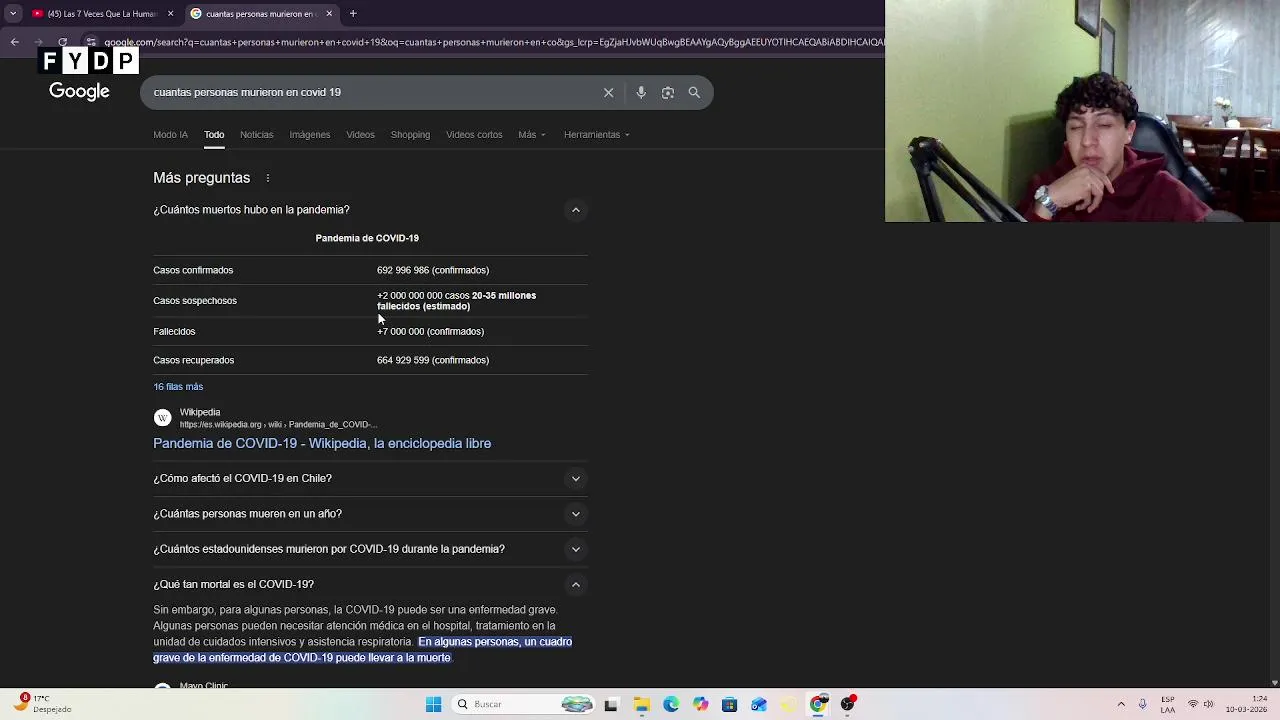Open OBS Studio from the taskbar
Viewport: 1280px width, 720px height.
(848, 704)
